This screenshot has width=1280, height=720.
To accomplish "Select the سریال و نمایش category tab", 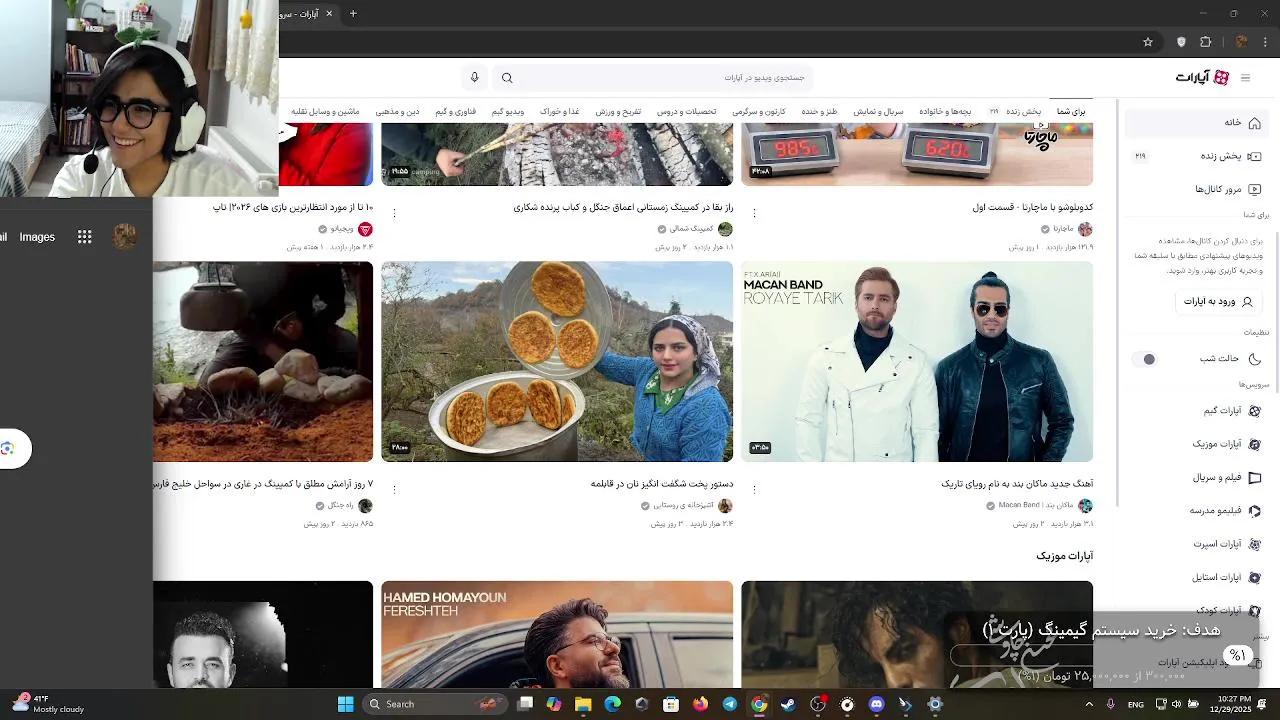I will [878, 111].
